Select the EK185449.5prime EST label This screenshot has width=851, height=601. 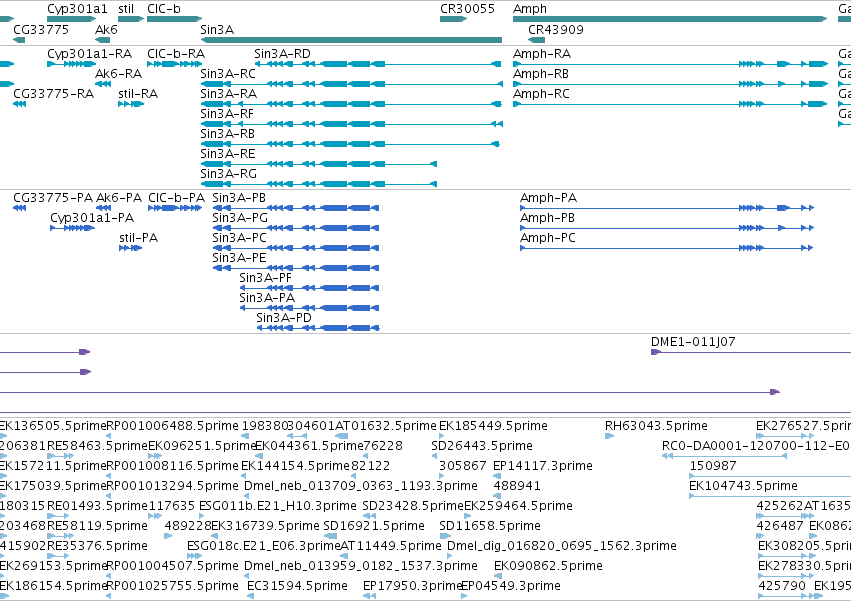493,427
